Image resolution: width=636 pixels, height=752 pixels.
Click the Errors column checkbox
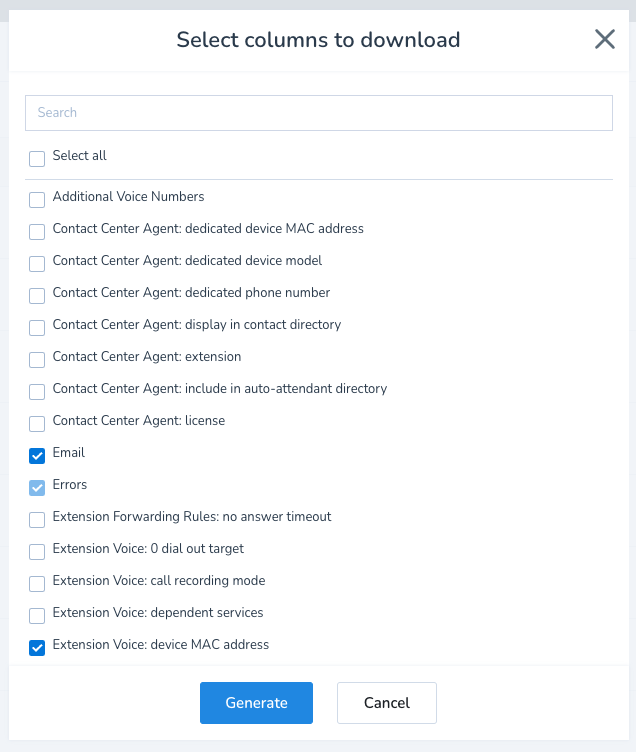tap(37, 487)
